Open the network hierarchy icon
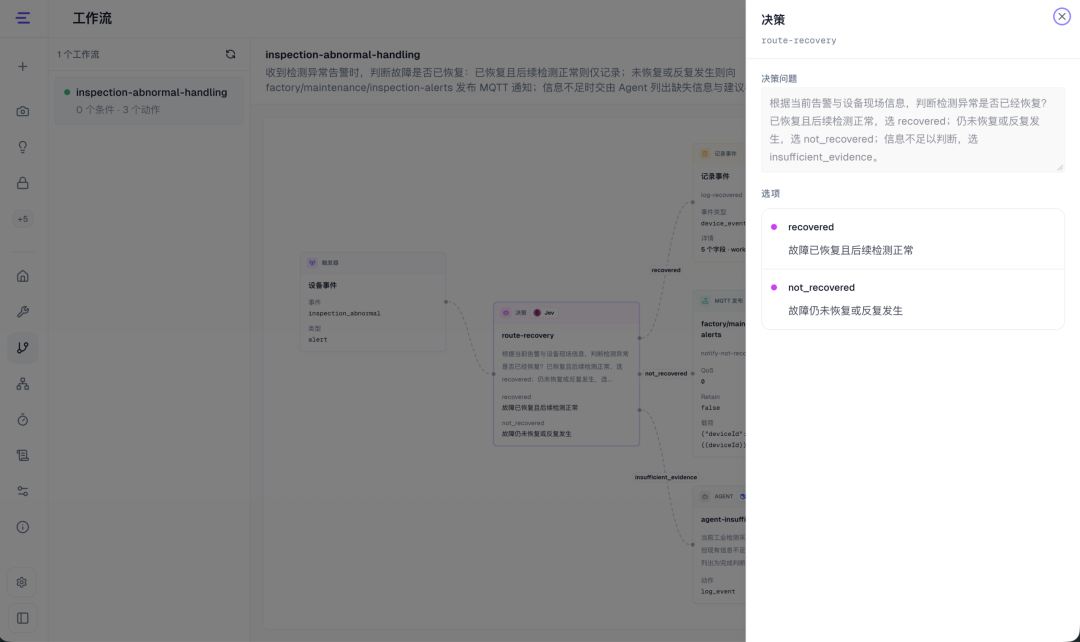1080x642 pixels. [x=23, y=384]
